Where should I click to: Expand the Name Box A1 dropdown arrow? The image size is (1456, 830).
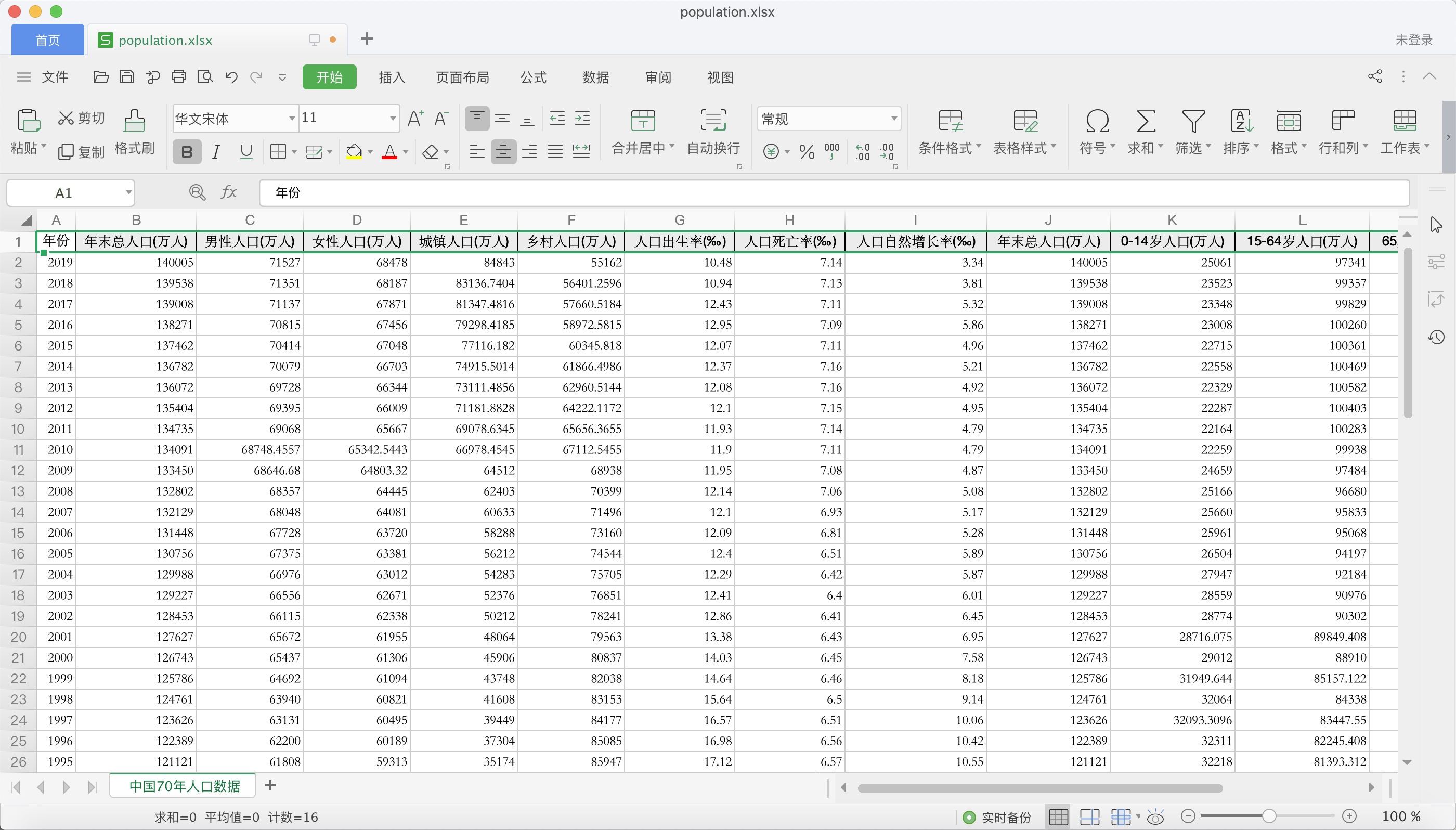click(129, 192)
